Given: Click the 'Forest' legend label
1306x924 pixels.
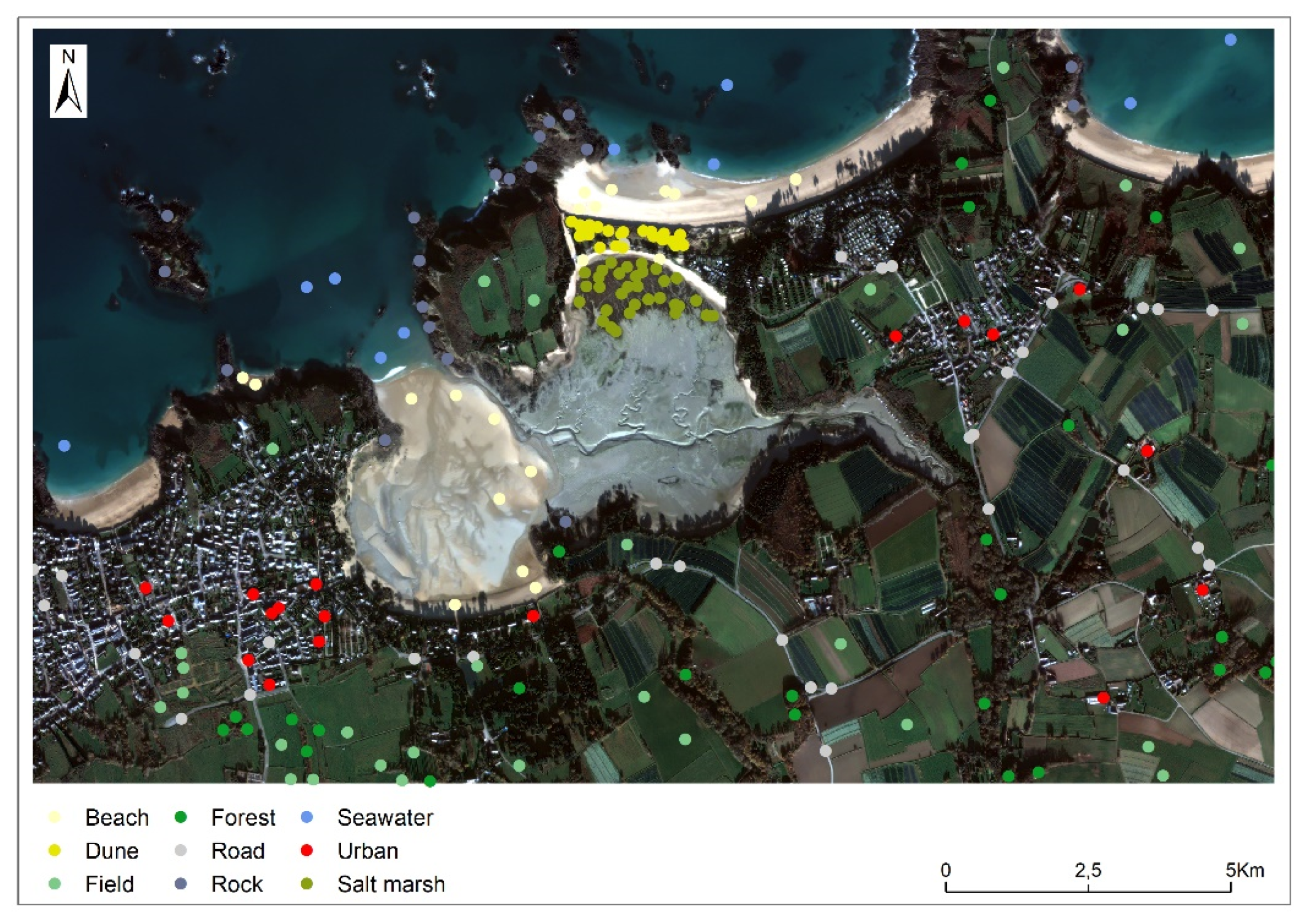Looking at the screenshot, I should [x=243, y=818].
